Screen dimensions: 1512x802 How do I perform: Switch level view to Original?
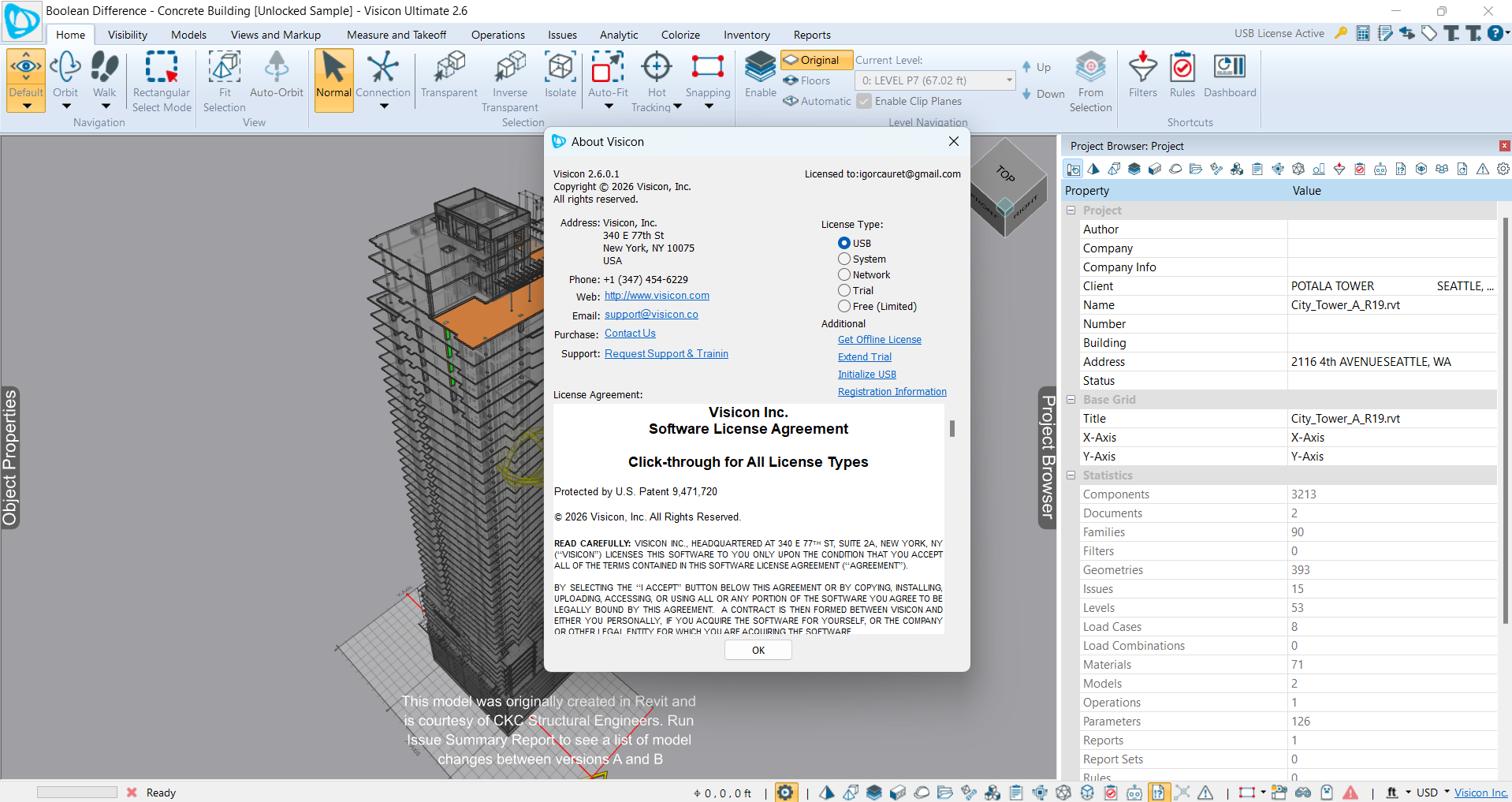click(x=817, y=60)
